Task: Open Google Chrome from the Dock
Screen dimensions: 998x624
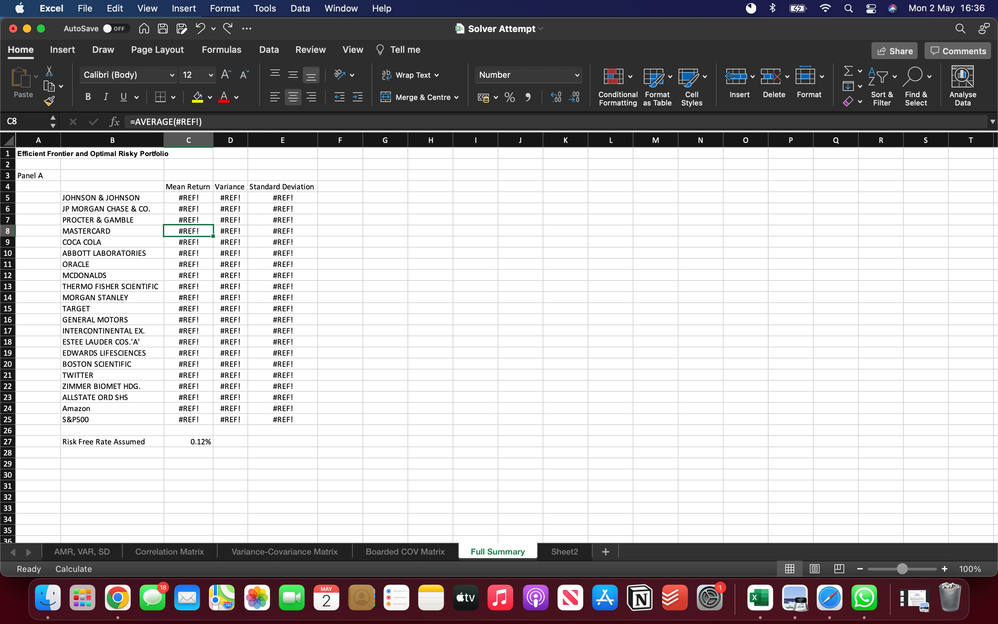Action: (x=118, y=599)
